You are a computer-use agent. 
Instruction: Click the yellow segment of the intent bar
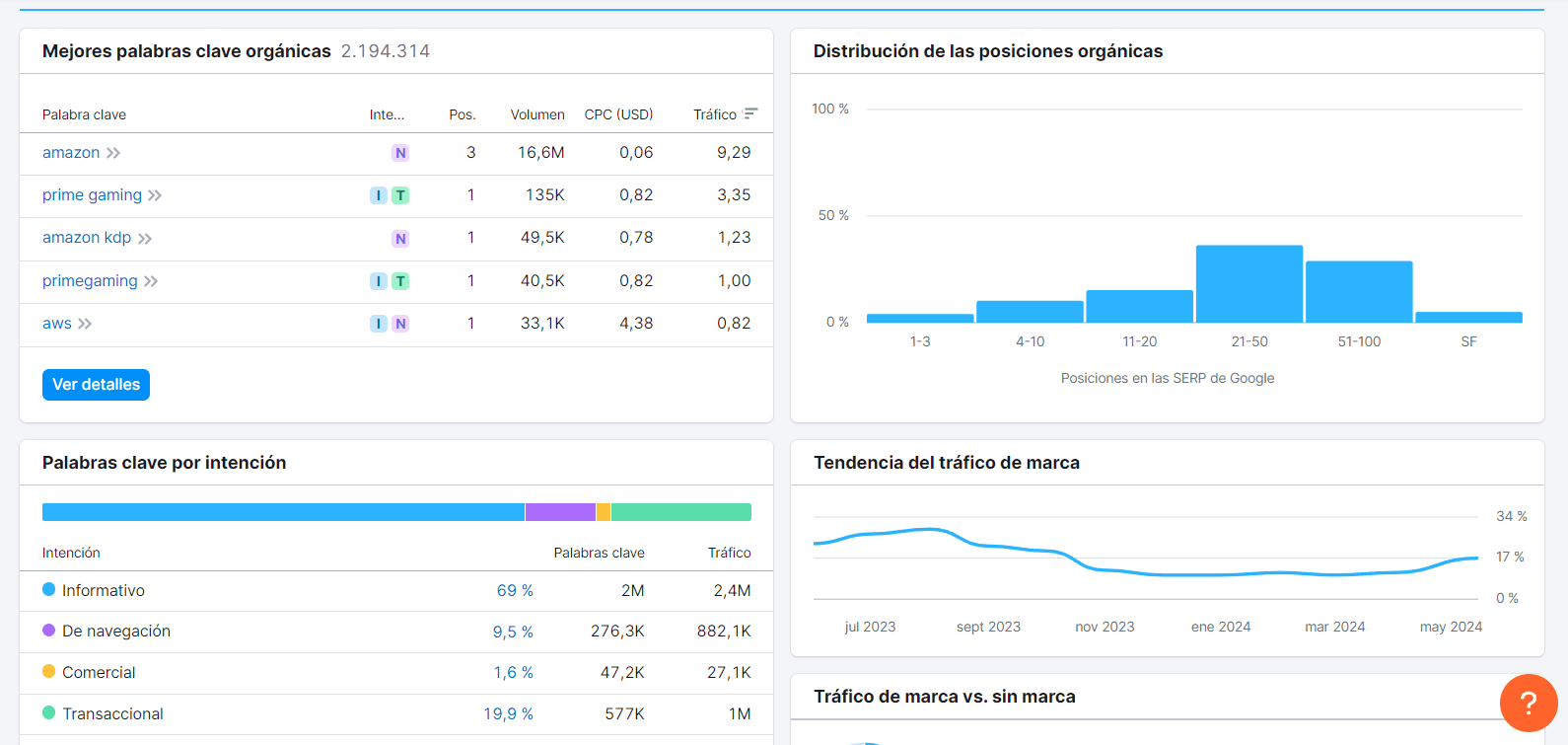point(604,512)
